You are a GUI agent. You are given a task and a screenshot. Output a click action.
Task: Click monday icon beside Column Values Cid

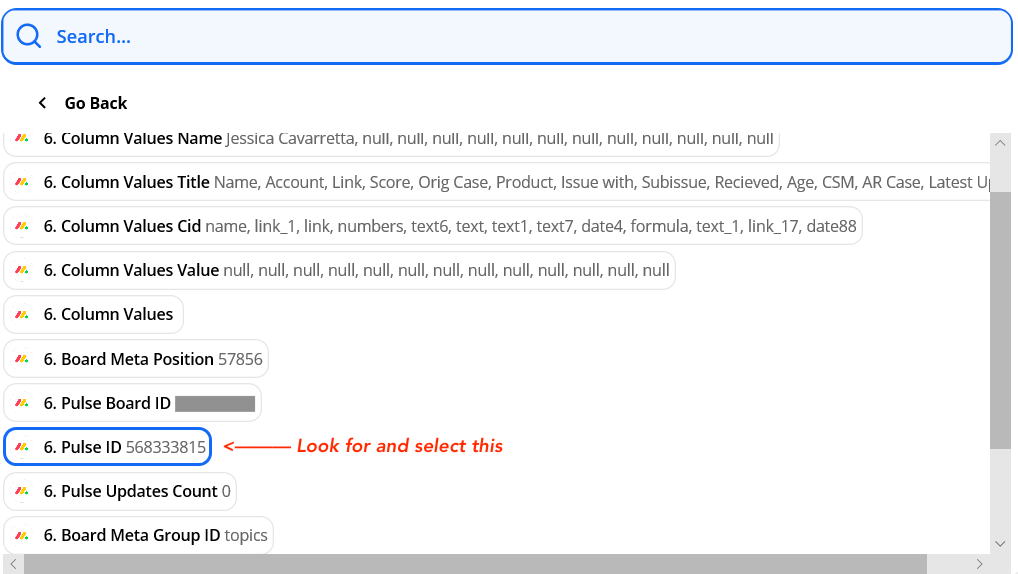click(x=22, y=227)
